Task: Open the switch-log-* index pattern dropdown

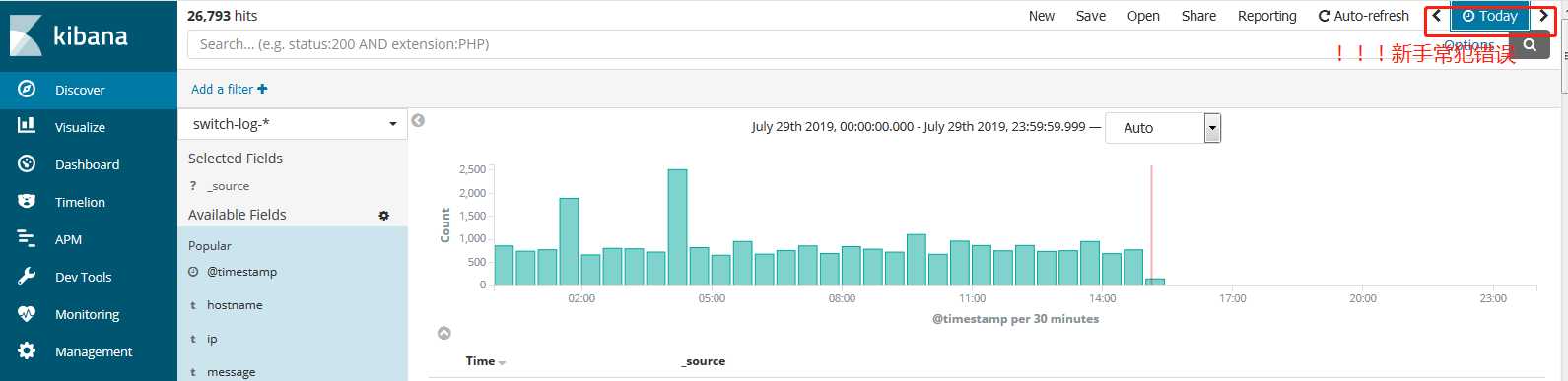Action: point(293,124)
